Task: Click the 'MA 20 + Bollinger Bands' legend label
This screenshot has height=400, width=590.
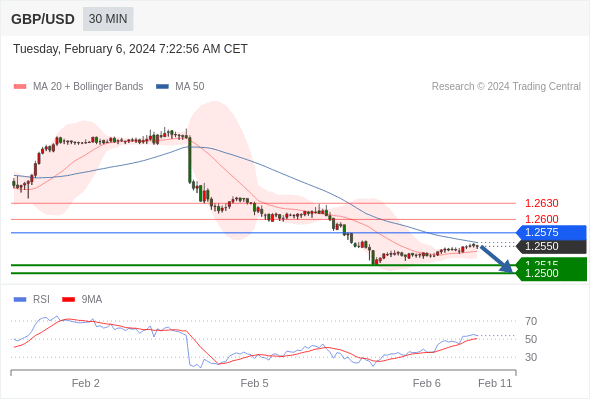Action: click(88, 87)
